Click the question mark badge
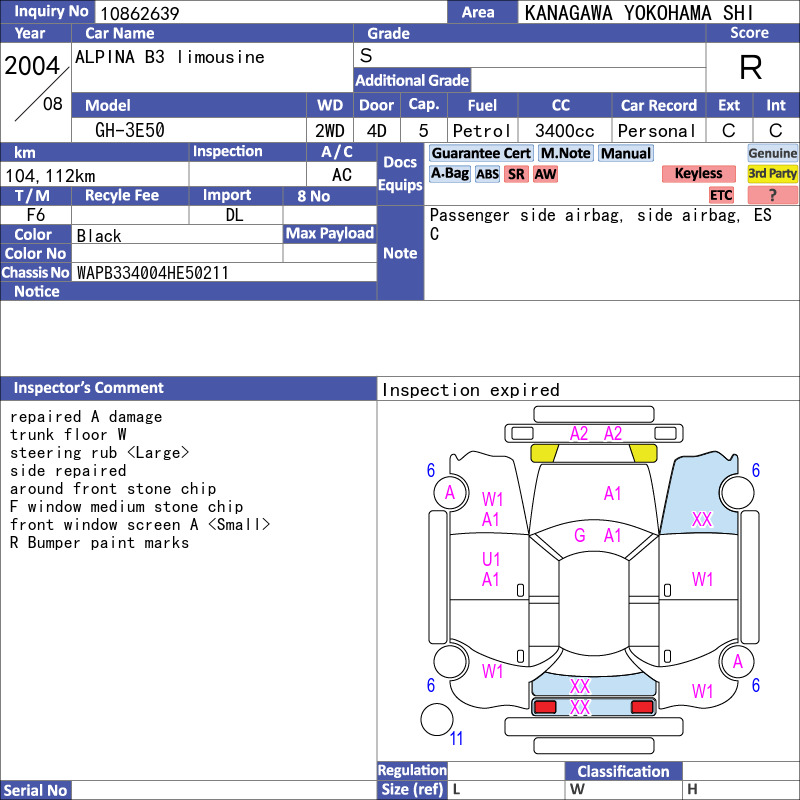Image resolution: width=800 pixels, height=800 pixels. (772, 195)
